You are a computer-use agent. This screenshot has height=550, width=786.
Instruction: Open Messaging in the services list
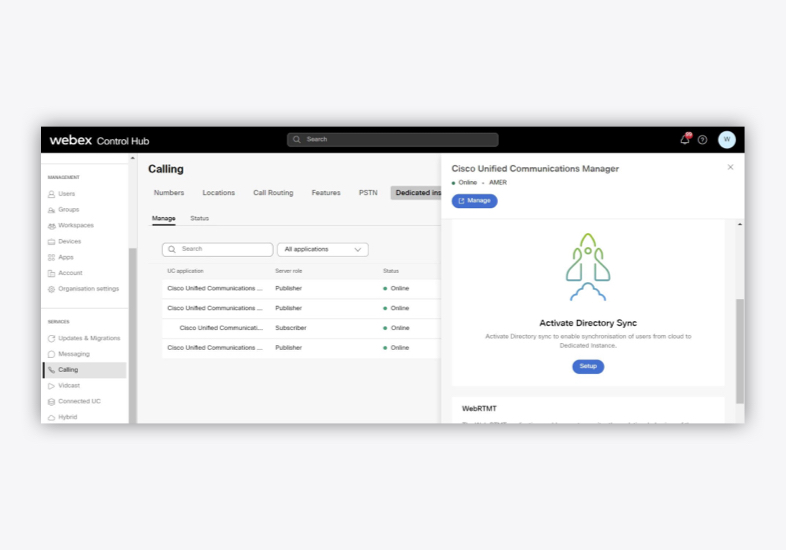tap(73, 354)
